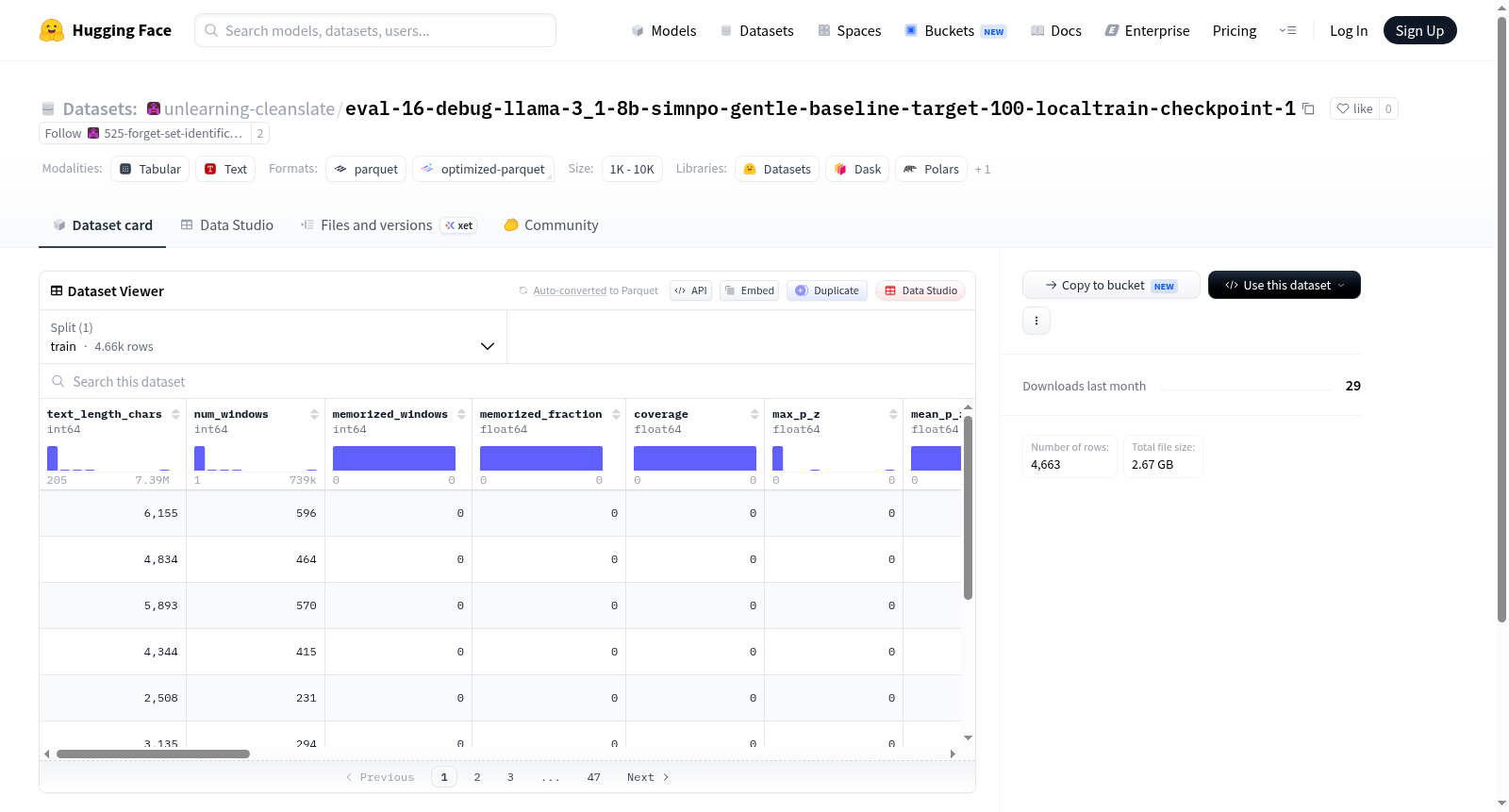Select the Dask library tag

[857, 169]
